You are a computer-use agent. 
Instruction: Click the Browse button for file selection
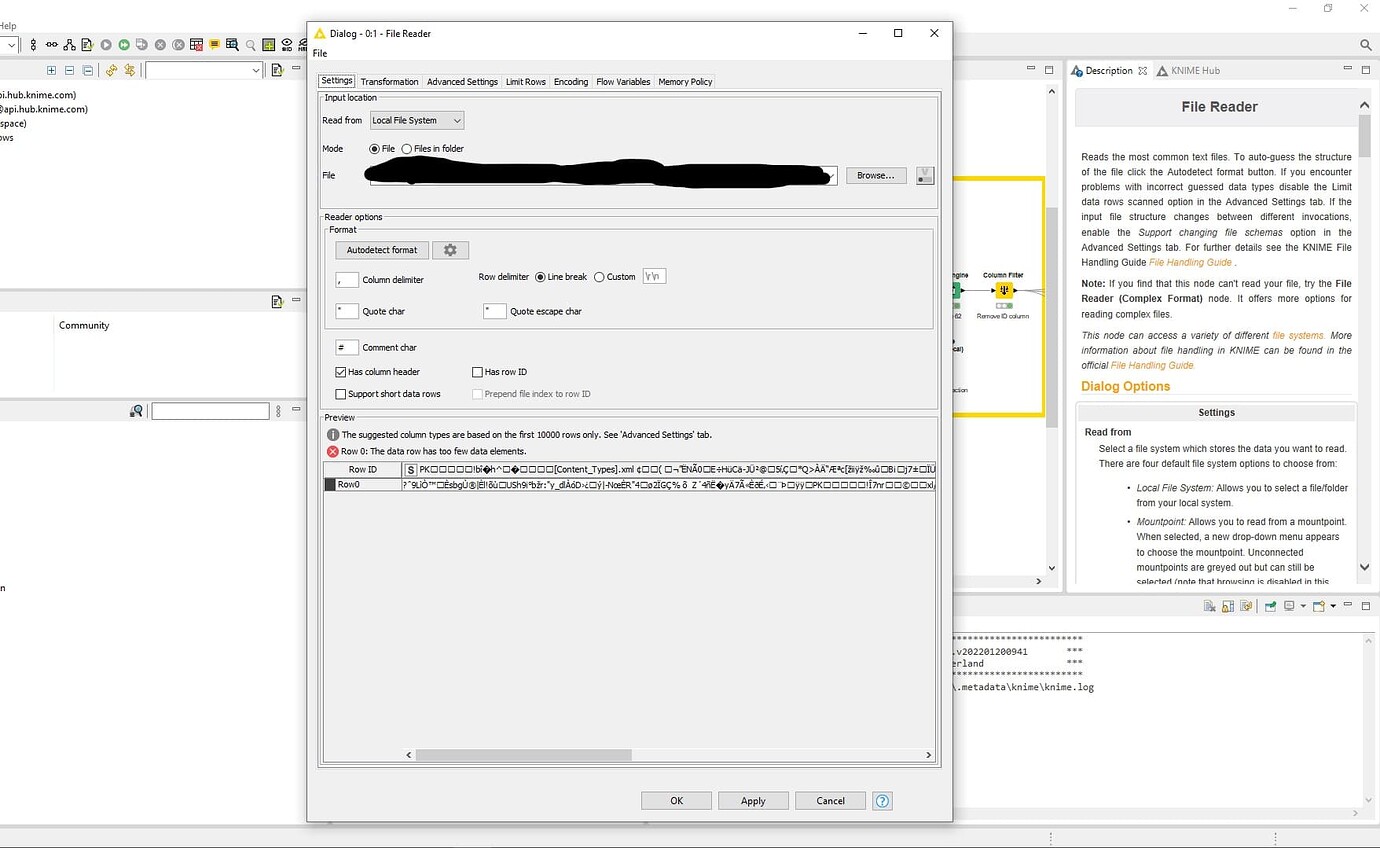pos(875,175)
